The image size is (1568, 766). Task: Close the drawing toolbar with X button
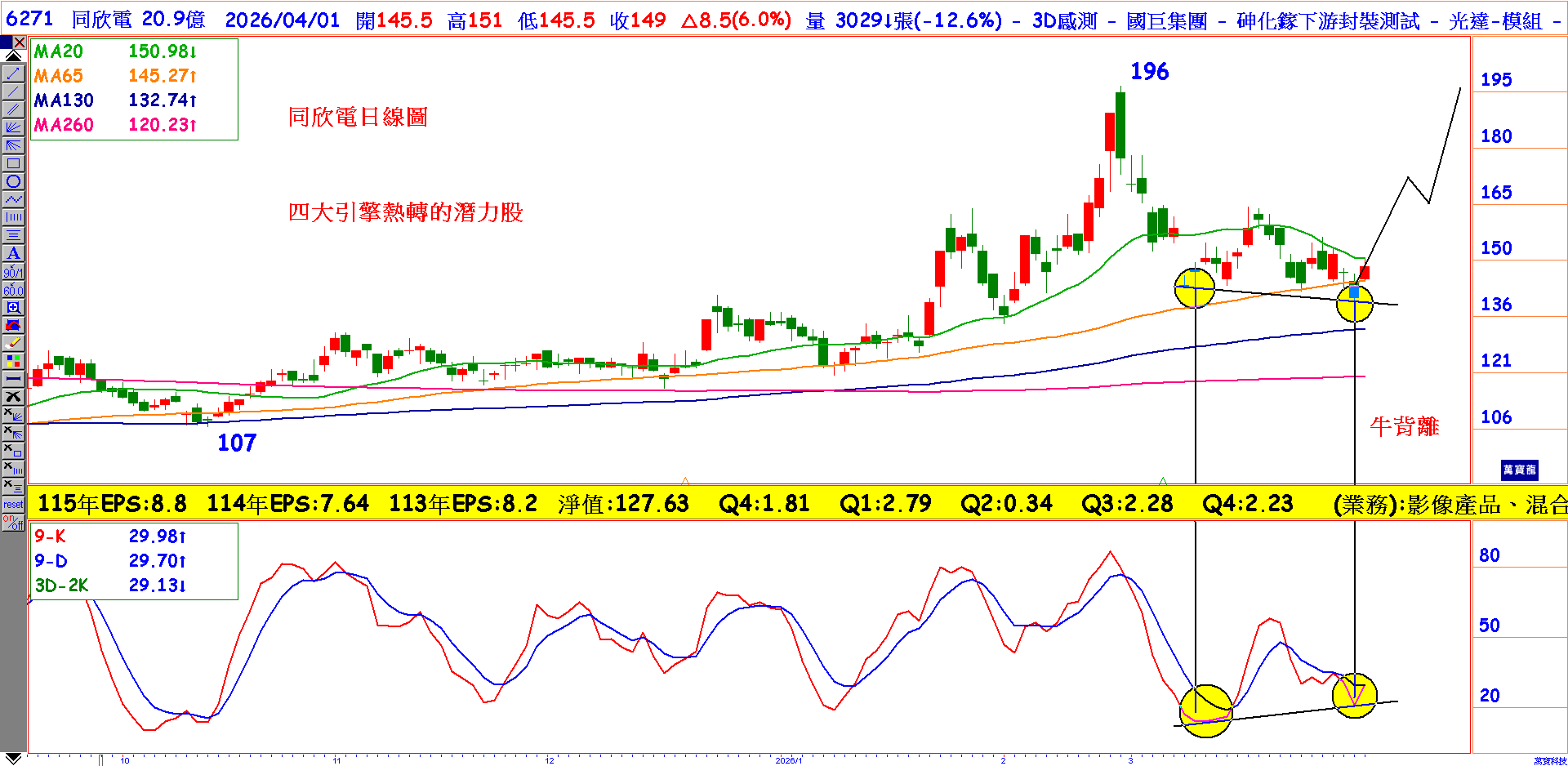pyautogui.click(x=20, y=42)
